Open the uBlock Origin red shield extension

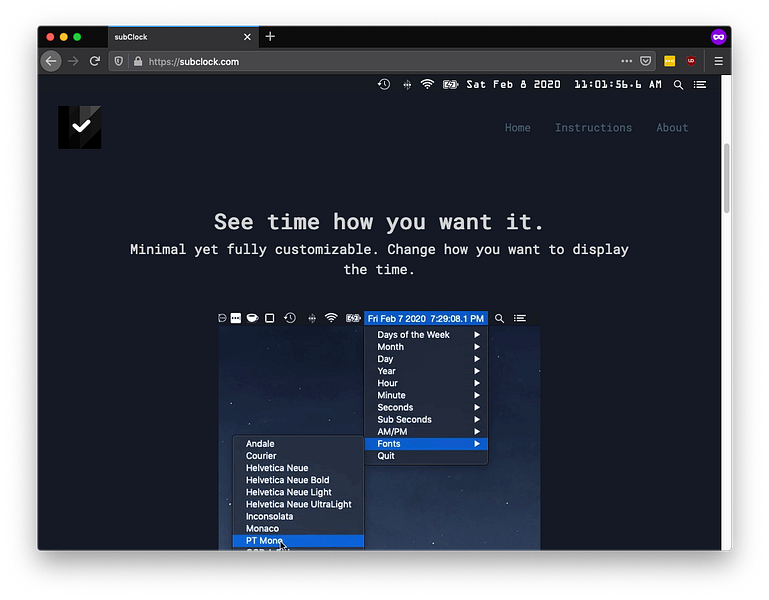(x=691, y=61)
